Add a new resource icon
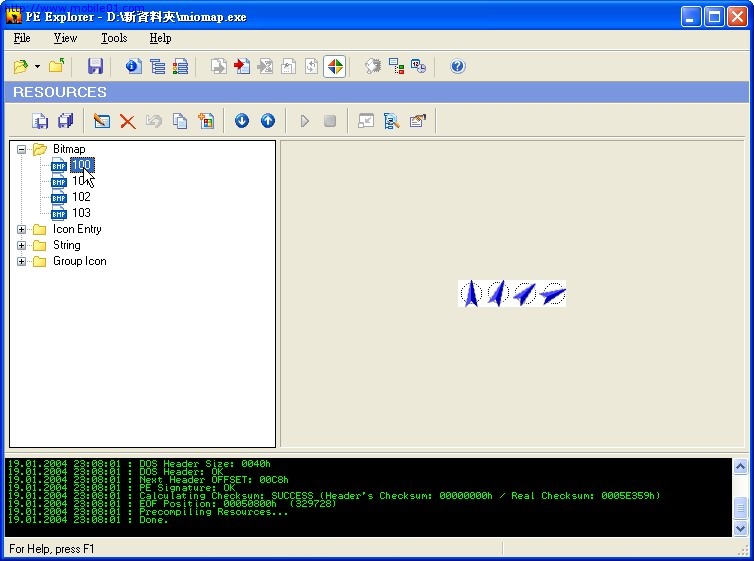 click(x=206, y=121)
